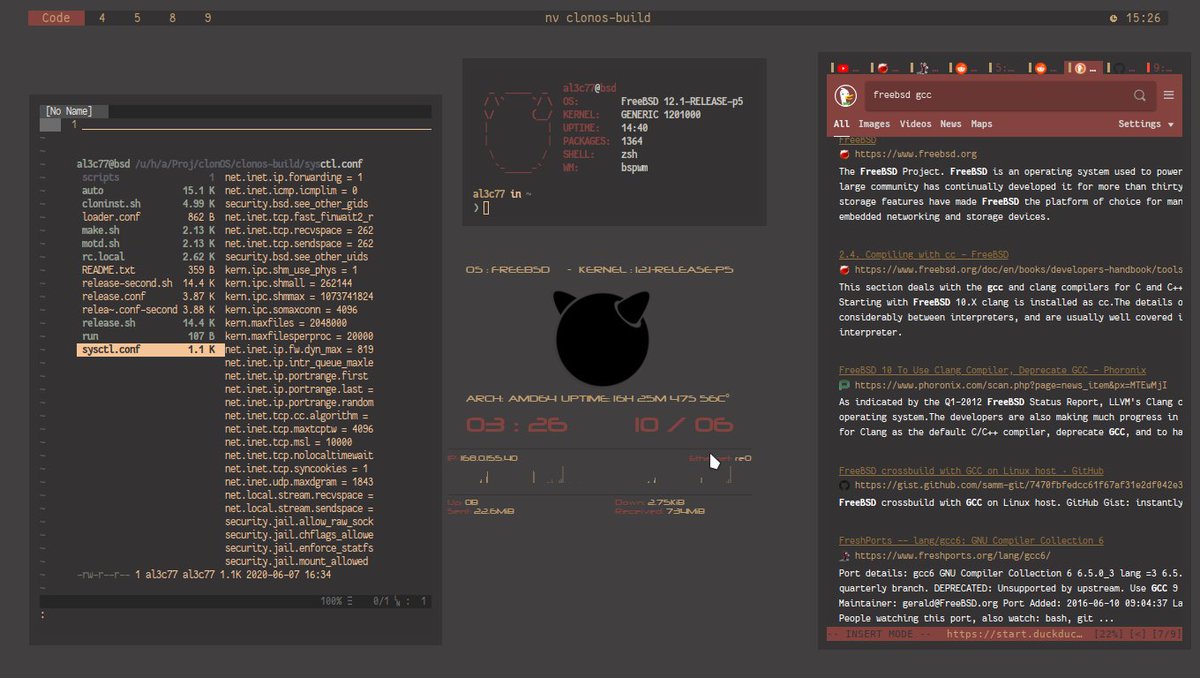
Task: Click the terminal prompt cursor under 'al3c77 in ~'
Action: pos(485,208)
